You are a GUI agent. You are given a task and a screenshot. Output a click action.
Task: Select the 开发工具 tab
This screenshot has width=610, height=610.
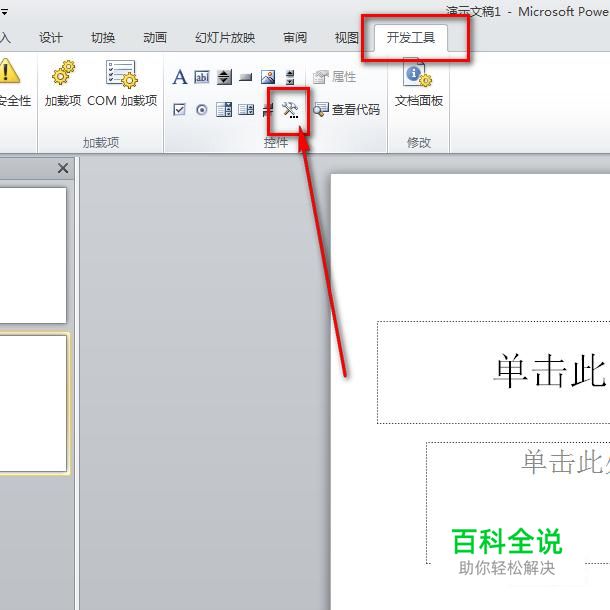click(x=411, y=38)
